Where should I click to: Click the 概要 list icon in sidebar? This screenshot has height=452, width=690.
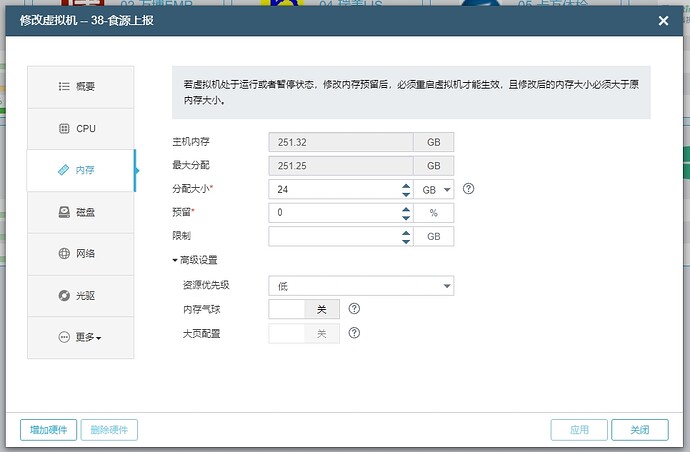[64, 87]
